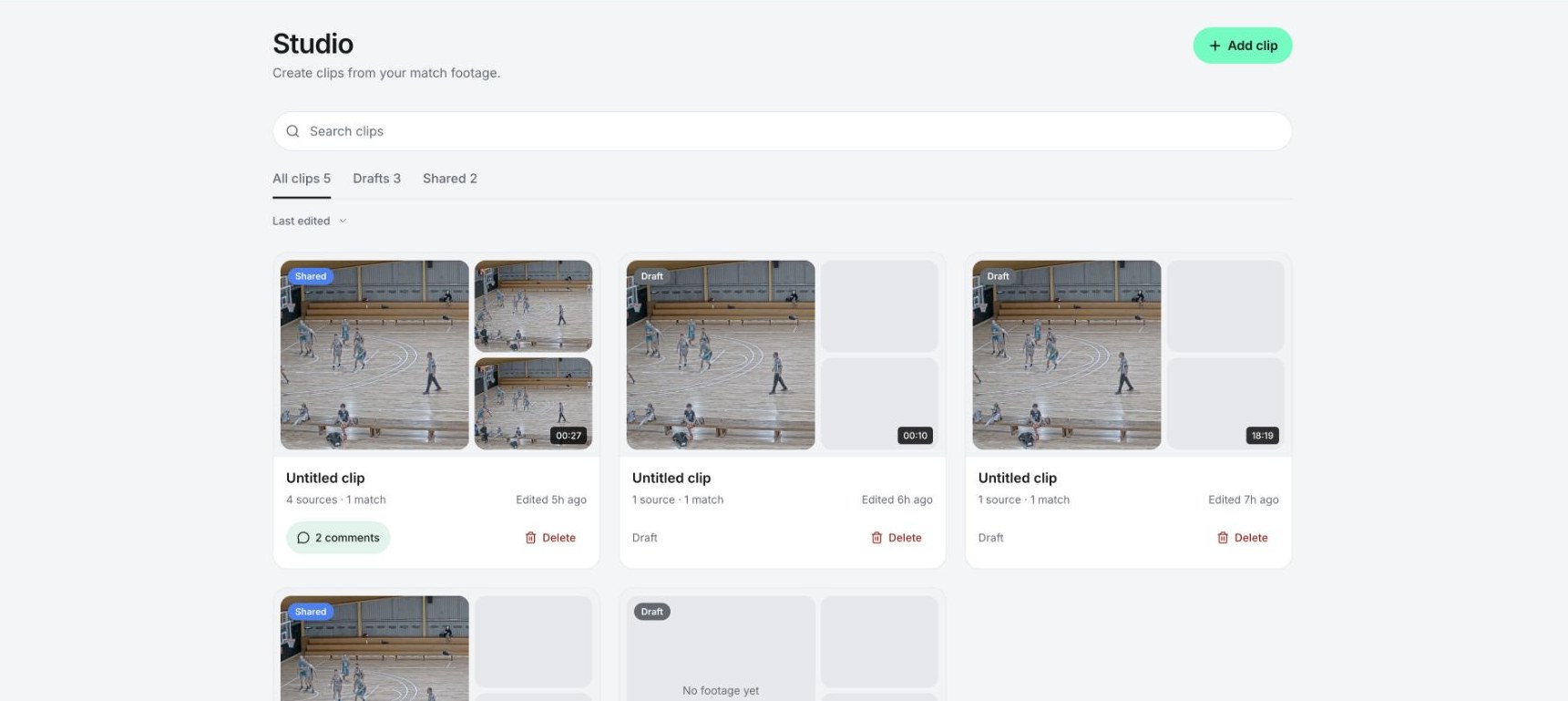The image size is (1568, 701).
Task: Click the plus icon in Add clip
Action: [1214, 46]
